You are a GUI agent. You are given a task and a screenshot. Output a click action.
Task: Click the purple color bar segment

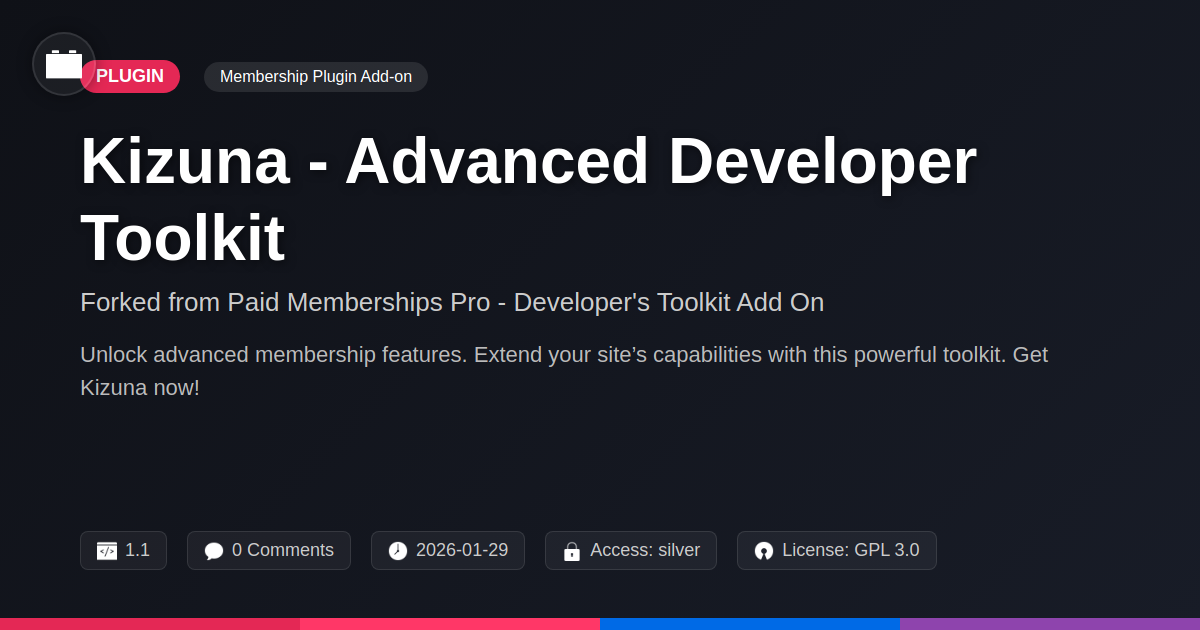coord(1050,624)
